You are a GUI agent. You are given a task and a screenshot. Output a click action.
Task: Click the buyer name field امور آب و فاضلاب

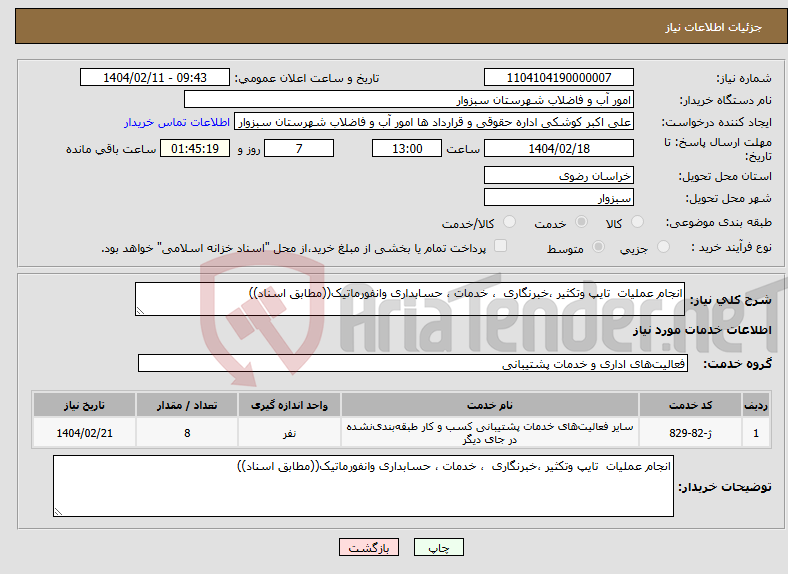pyautogui.click(x=409, y=100)
